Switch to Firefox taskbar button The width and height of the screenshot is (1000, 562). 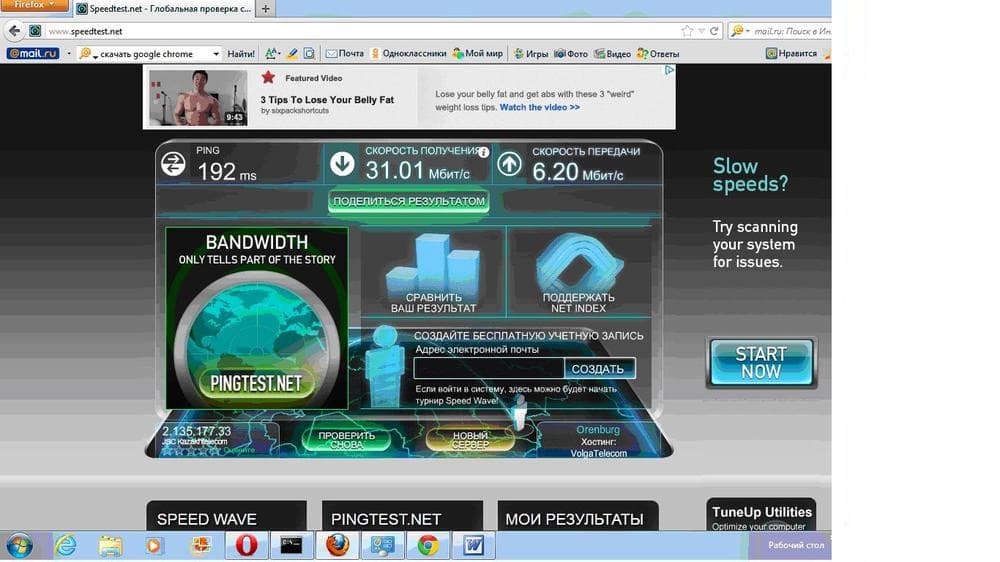[337, 545]
